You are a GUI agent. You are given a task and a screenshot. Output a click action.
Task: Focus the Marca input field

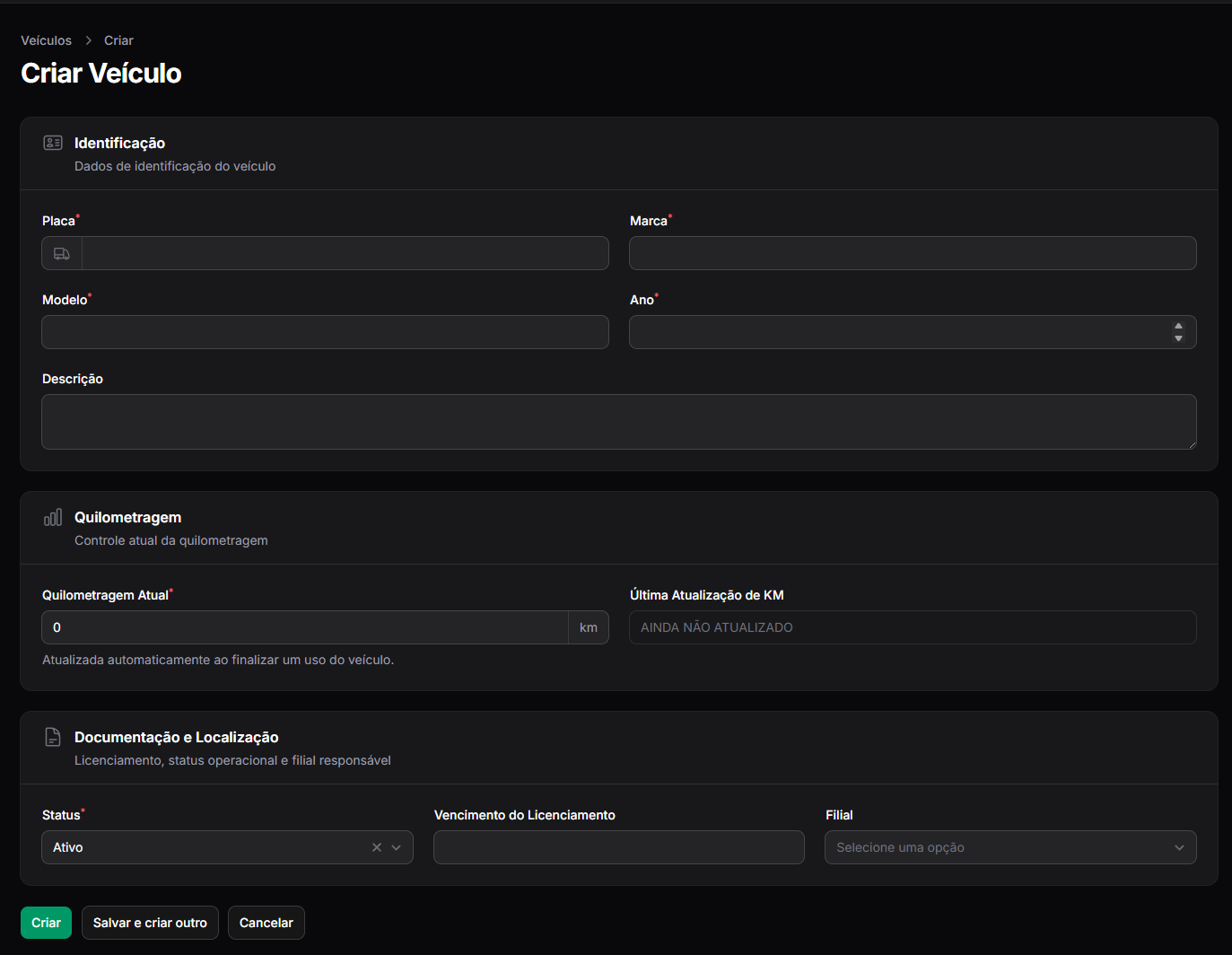913,253
